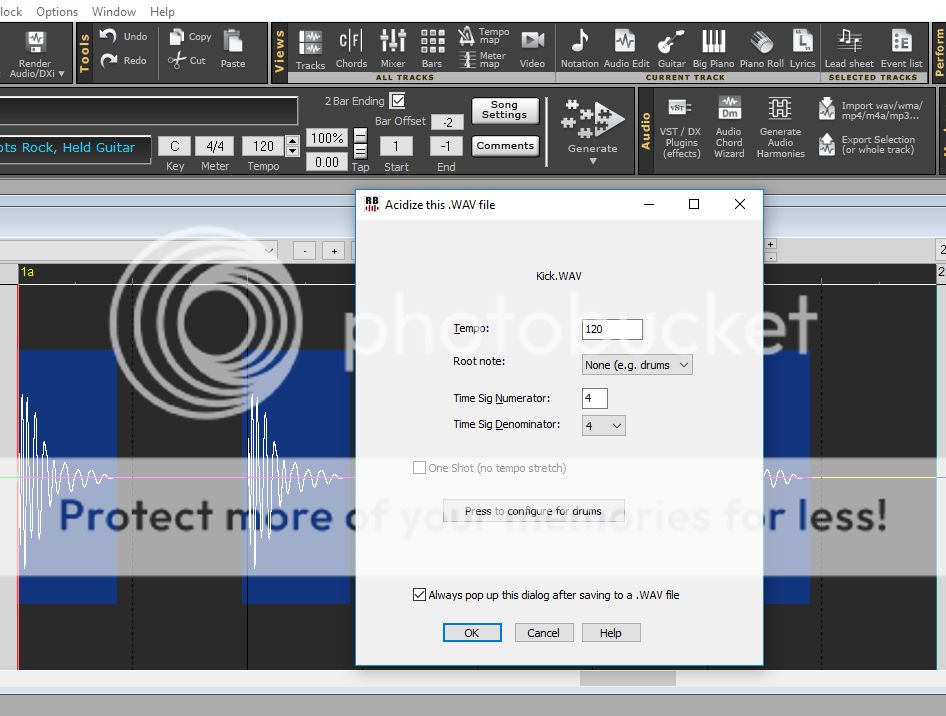Click OK in the Acidize dialog
Screen dimensions: 946x716
coord(472,633)
